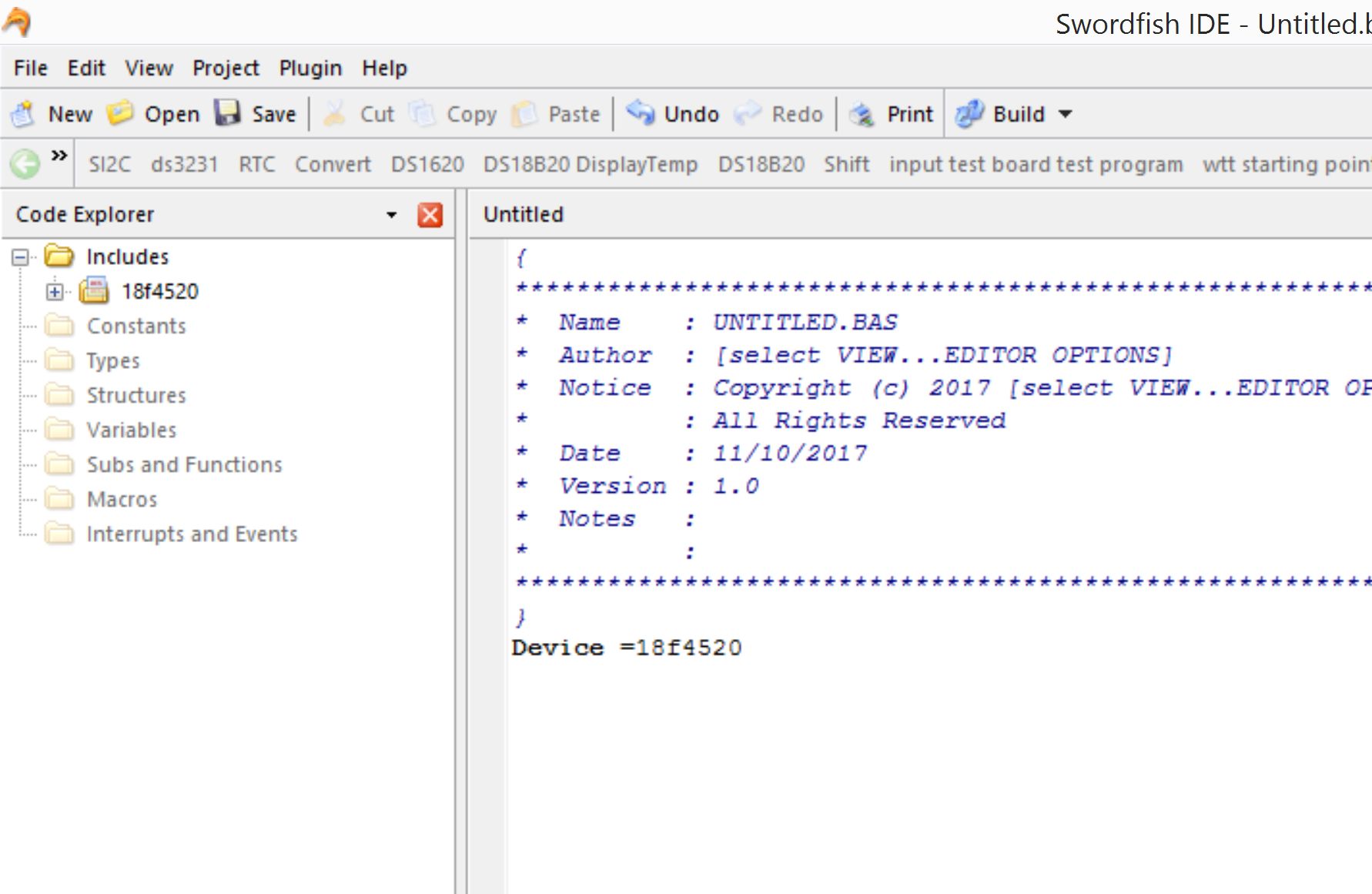Open the ds3231 recent file

pyautogui.click(x=185, y=164)
